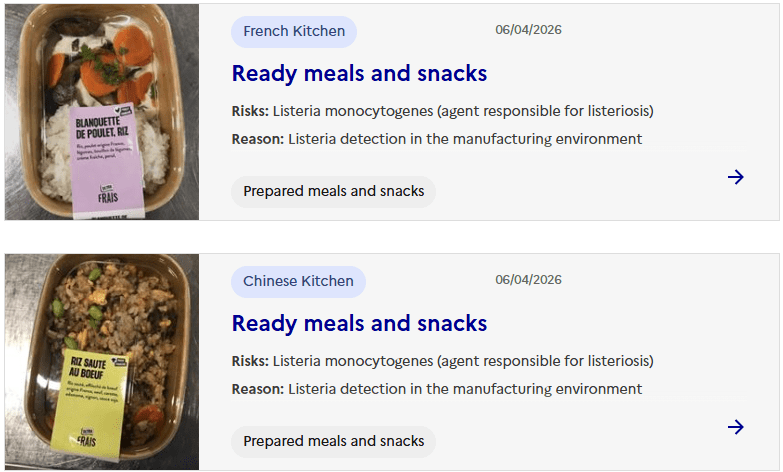Select the Chinese Kitchen tag
This screenshot has width=783, height=472.
[298, 282]
